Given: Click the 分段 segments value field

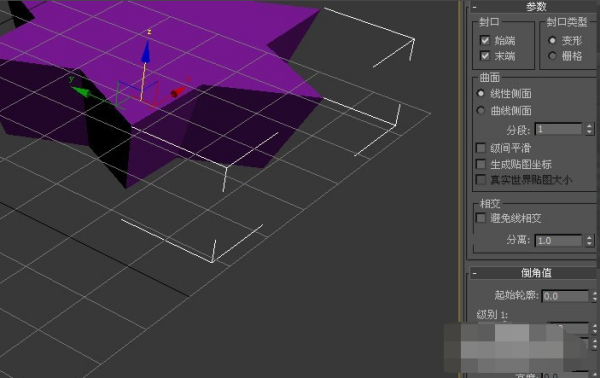Looking at the screenshot, I should tap(559, 129).
